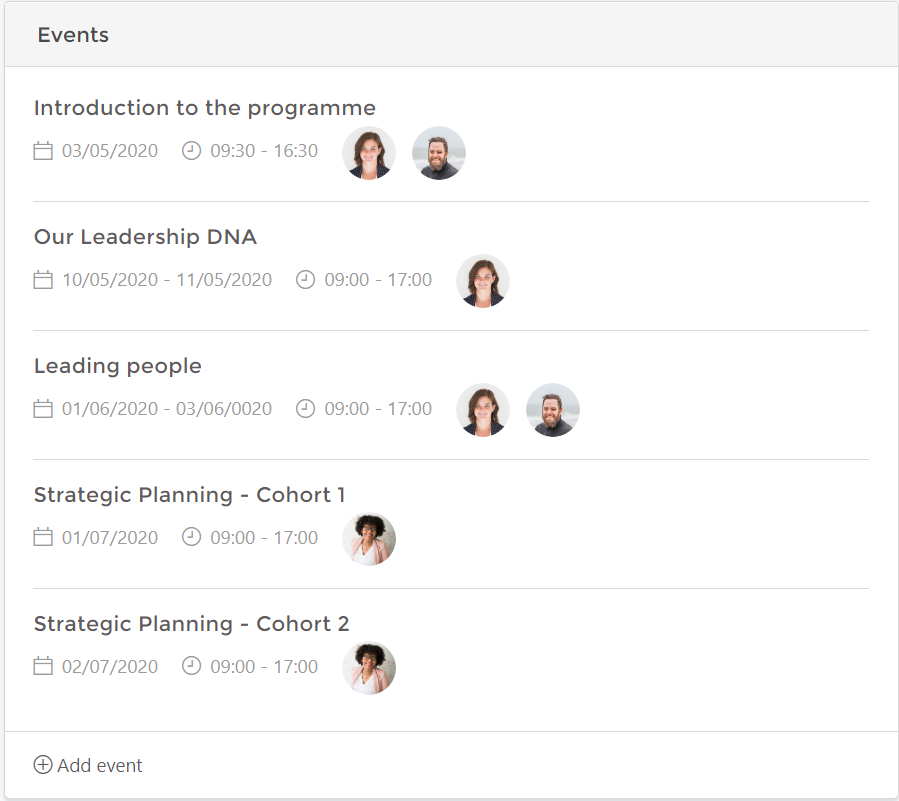
Task: Click Add event button
Action: (88, 765)
